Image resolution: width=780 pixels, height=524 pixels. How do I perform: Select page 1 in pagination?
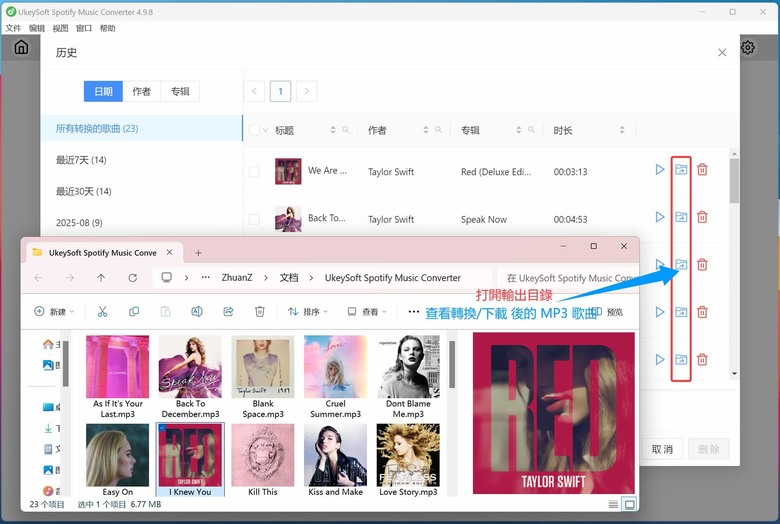pos(281,91)
